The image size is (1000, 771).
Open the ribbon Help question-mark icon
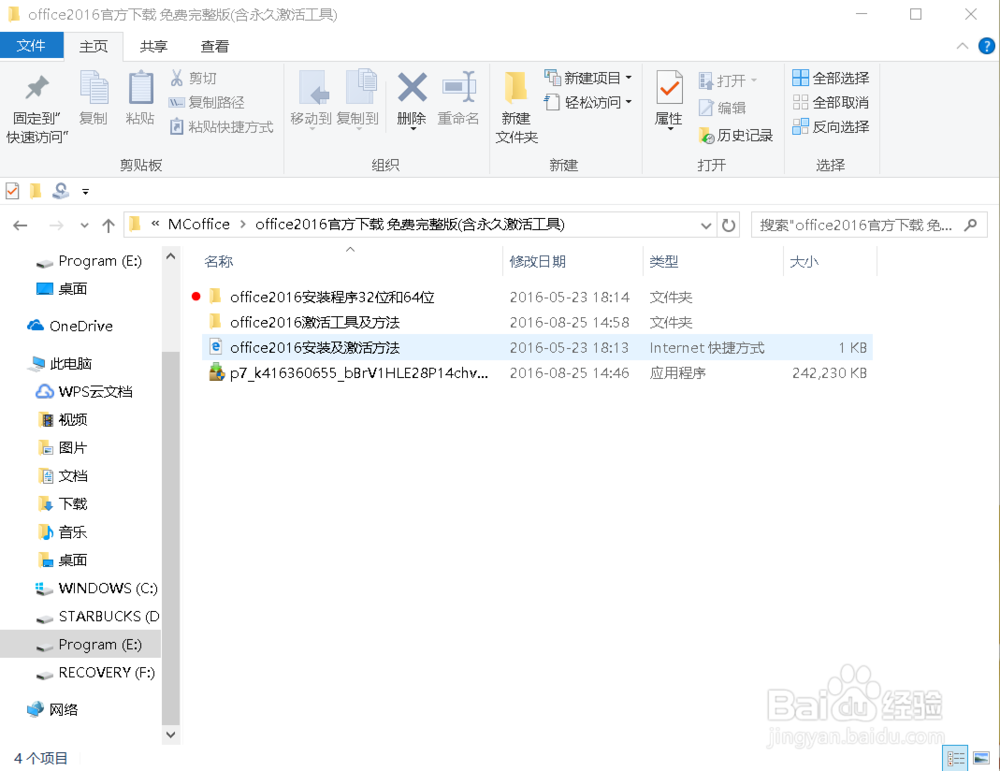[986, 46]
